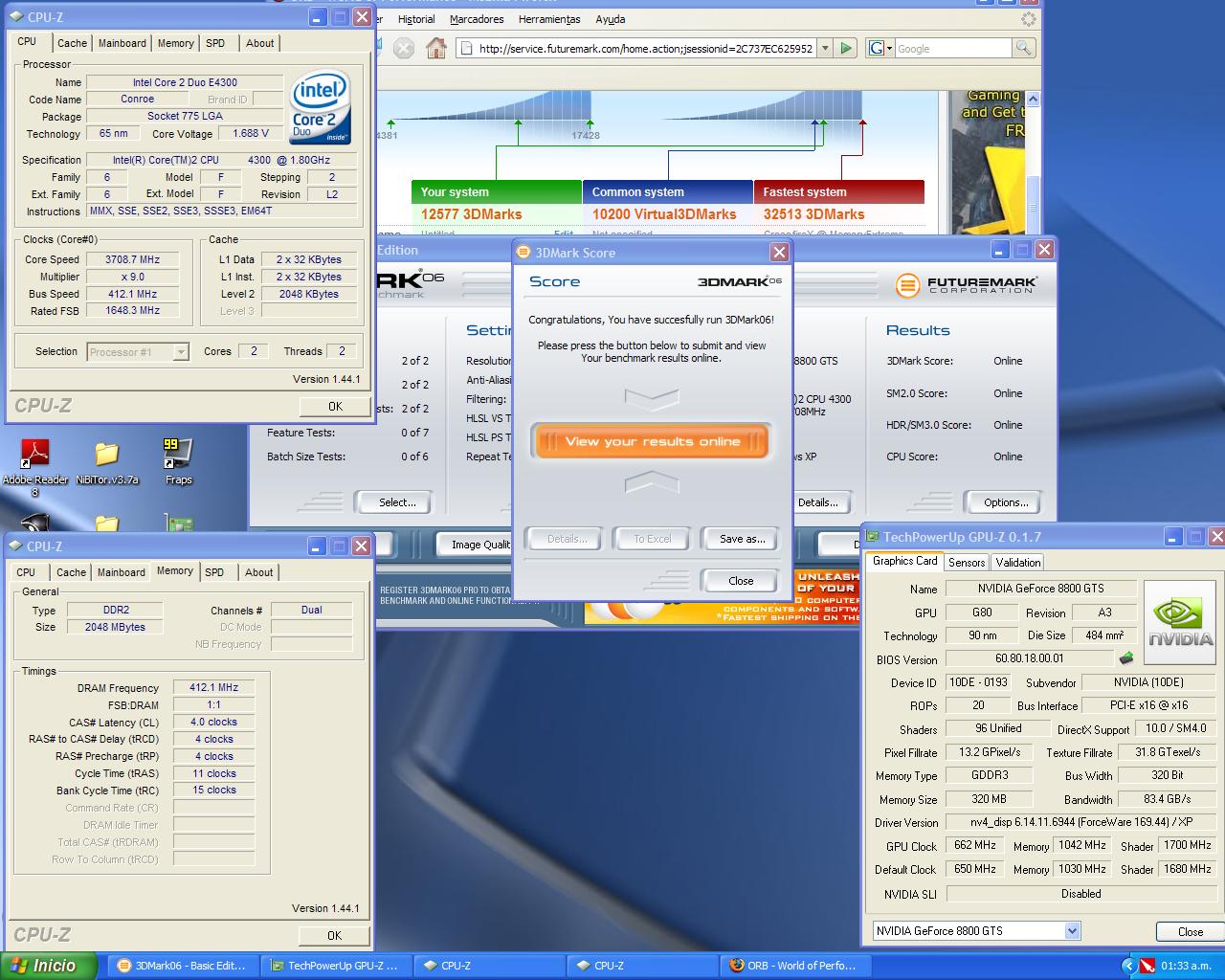Click the system tray red alert icon
Viewport: 1225px width, 980px height.
click(1147, 966)
